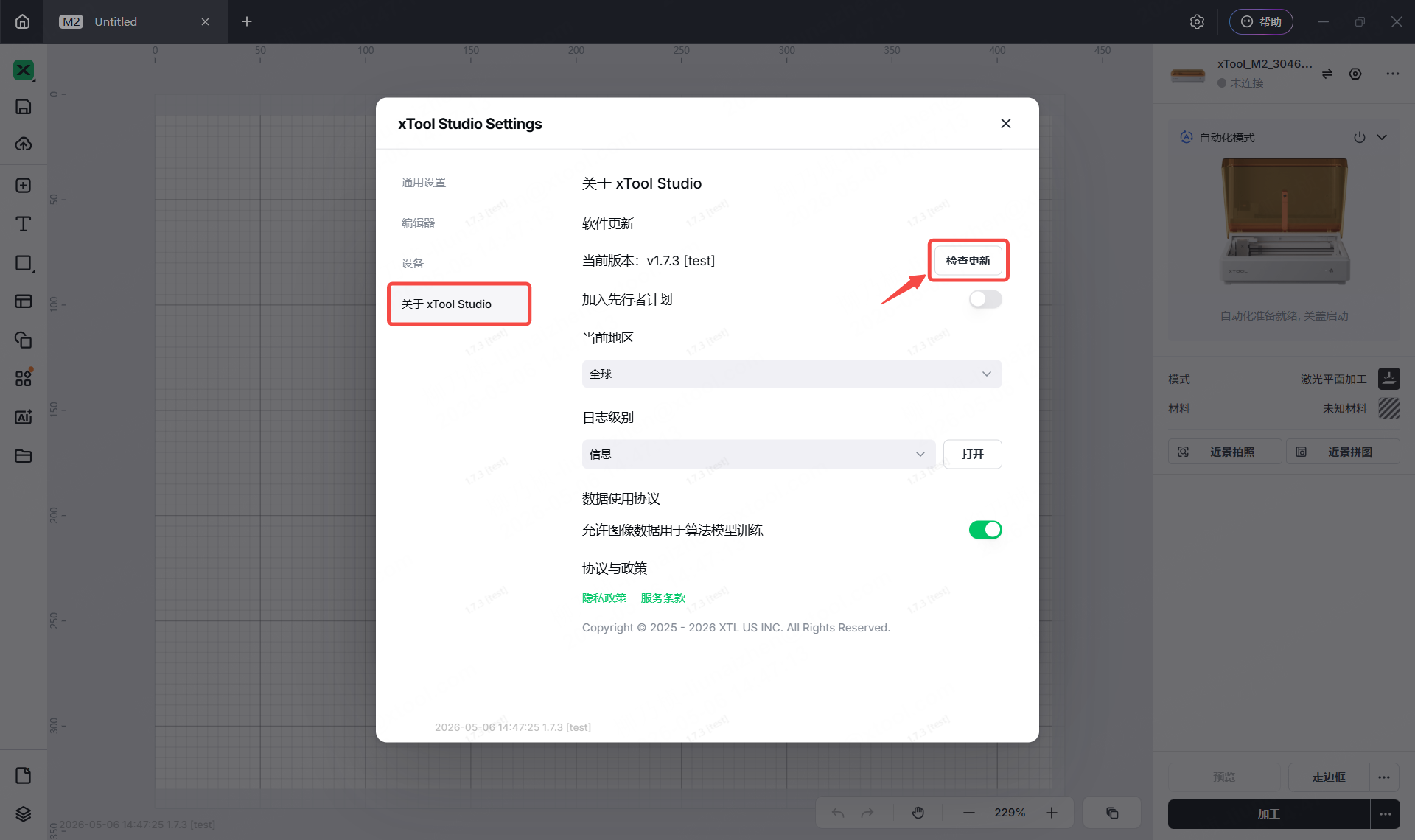The image size is (1415, 840).
Task: Click the xTool M2 machine preview image
Action: (x=1285, y=221)
